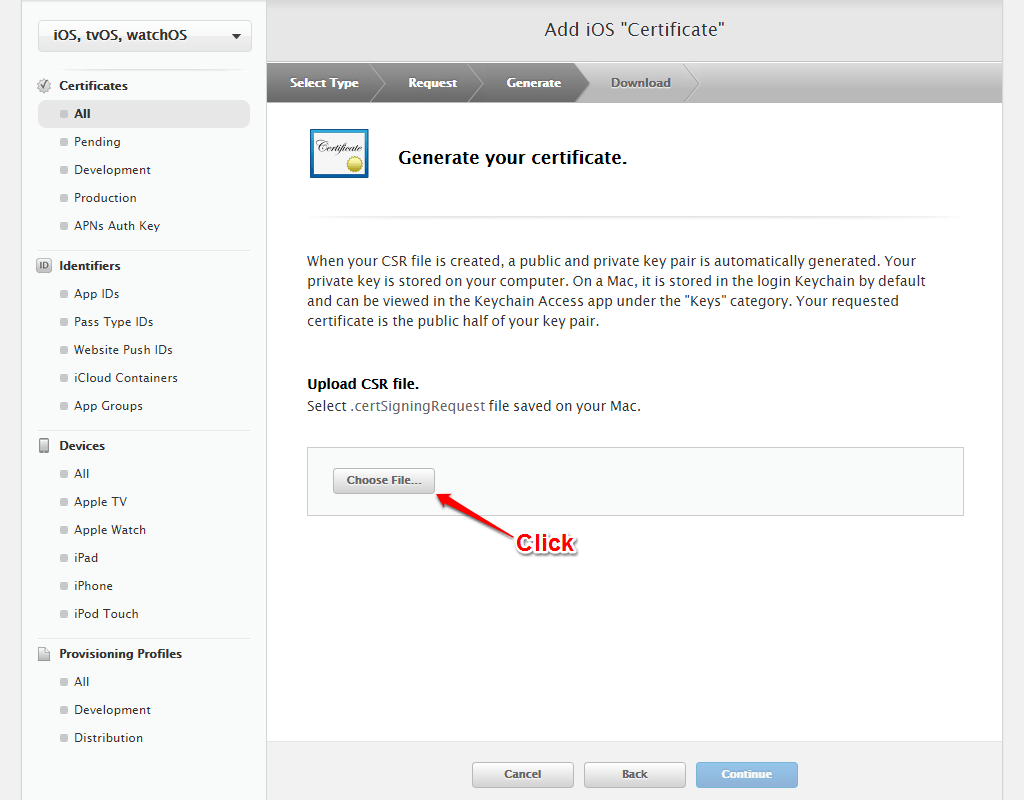Click the Cancel button
The image size is (1024, 800).
[522, 775]
